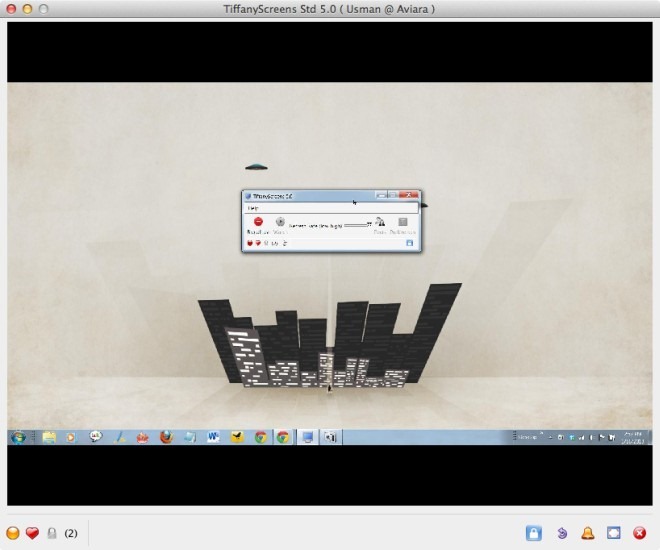Open the second Chrome icon in taskbar
This screenshot has width=660, height=550.
pos(283,438)
